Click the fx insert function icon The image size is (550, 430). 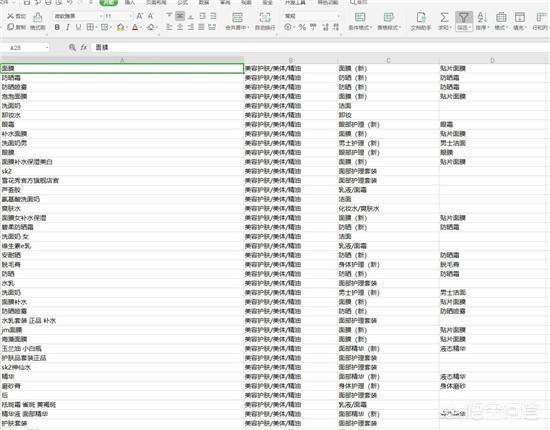click(x=83, y=47)
